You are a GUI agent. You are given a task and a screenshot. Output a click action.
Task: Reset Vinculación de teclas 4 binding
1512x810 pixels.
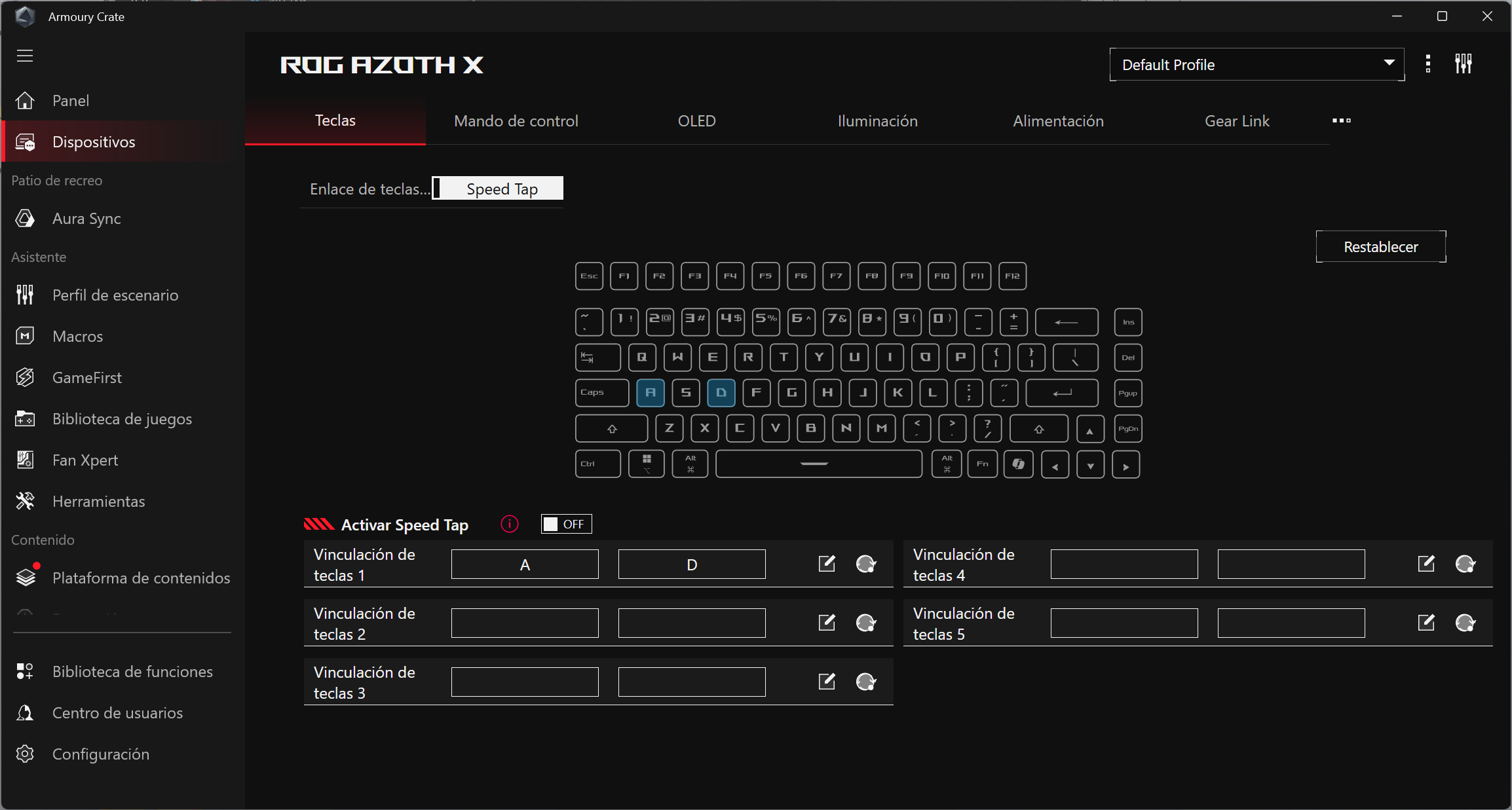pos(1465,564)
